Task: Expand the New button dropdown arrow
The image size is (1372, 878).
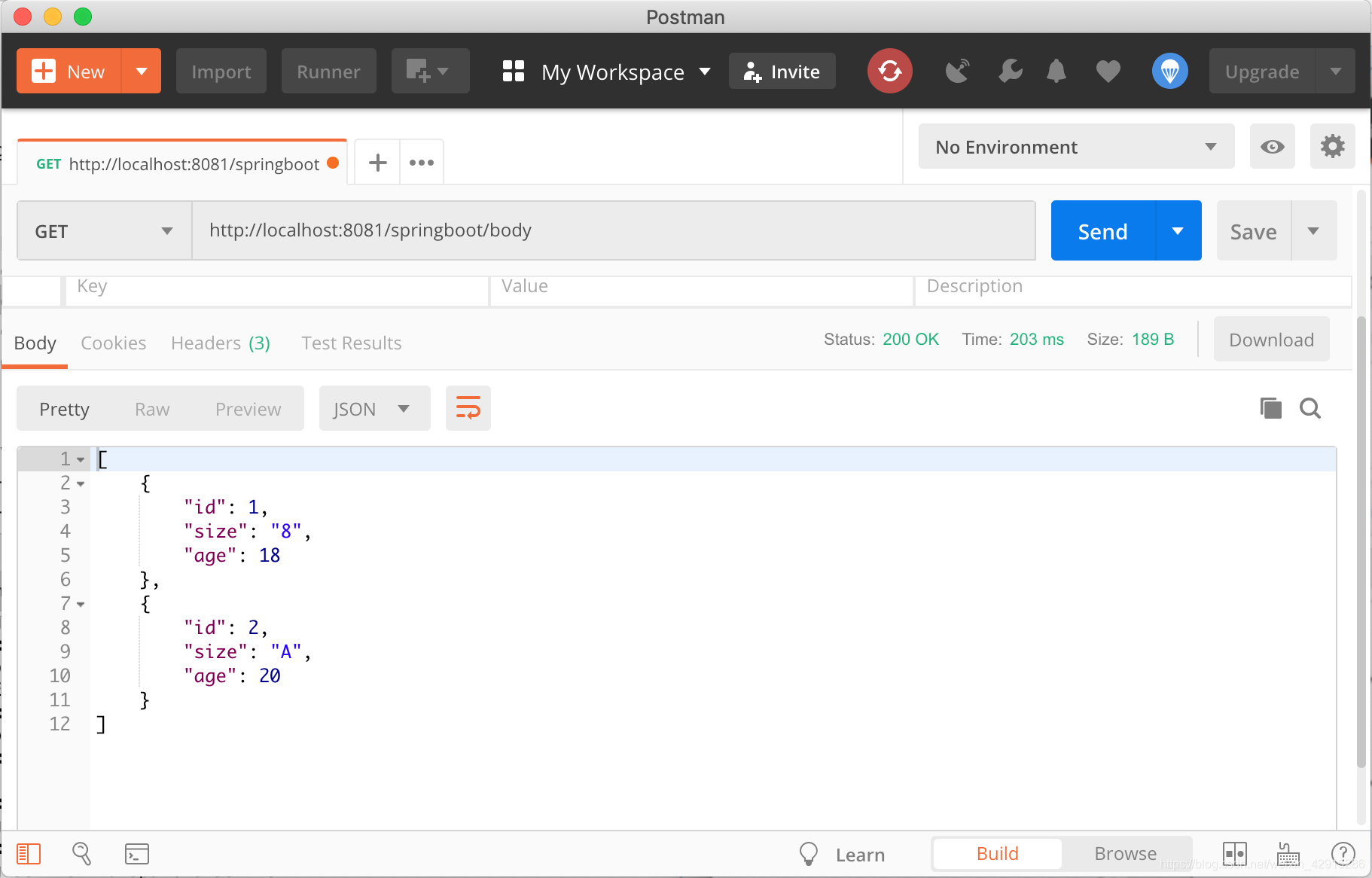Action: 141,72
